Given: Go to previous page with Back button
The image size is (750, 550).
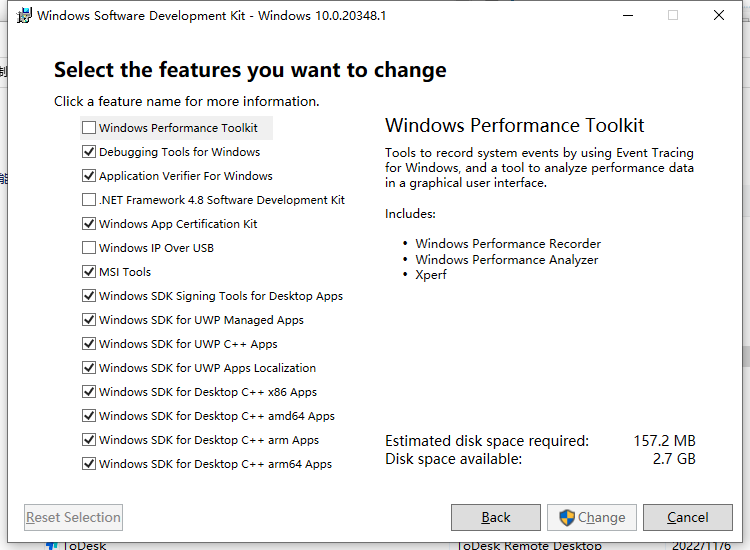Looking at the screenshot, I should point(496,517).
